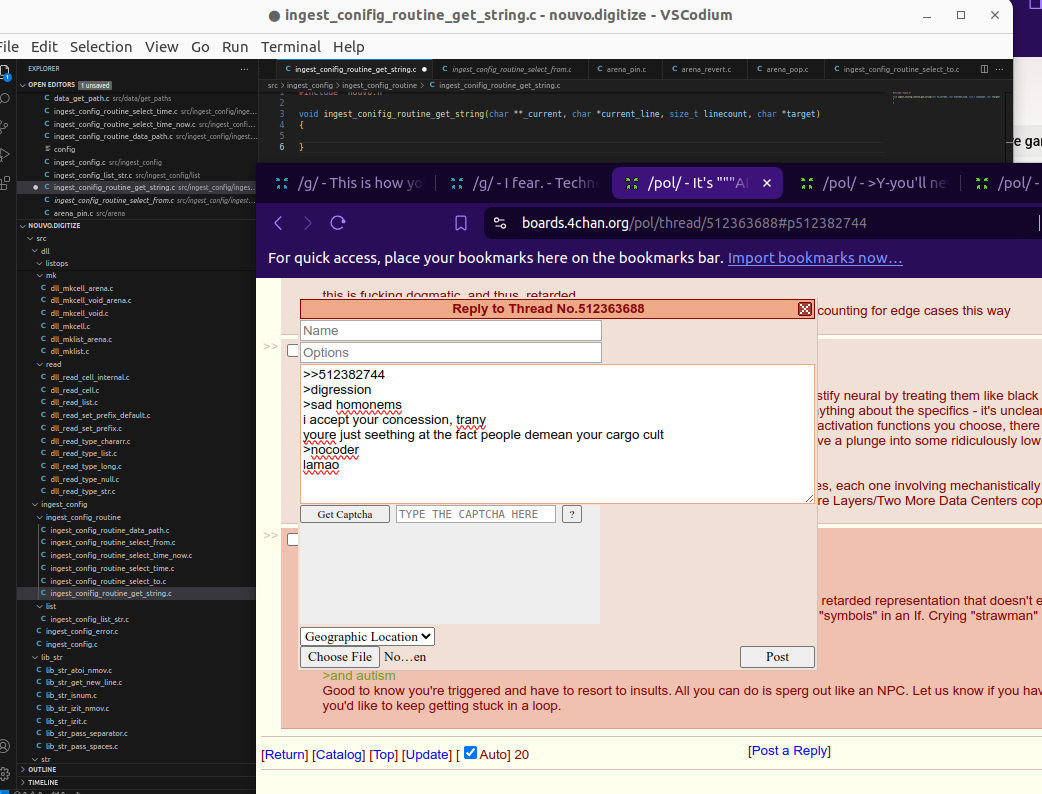Open the Extensions view in the activity bar
The height and width of the screenshot is (794, 1042).
click(x=5, y=183)
